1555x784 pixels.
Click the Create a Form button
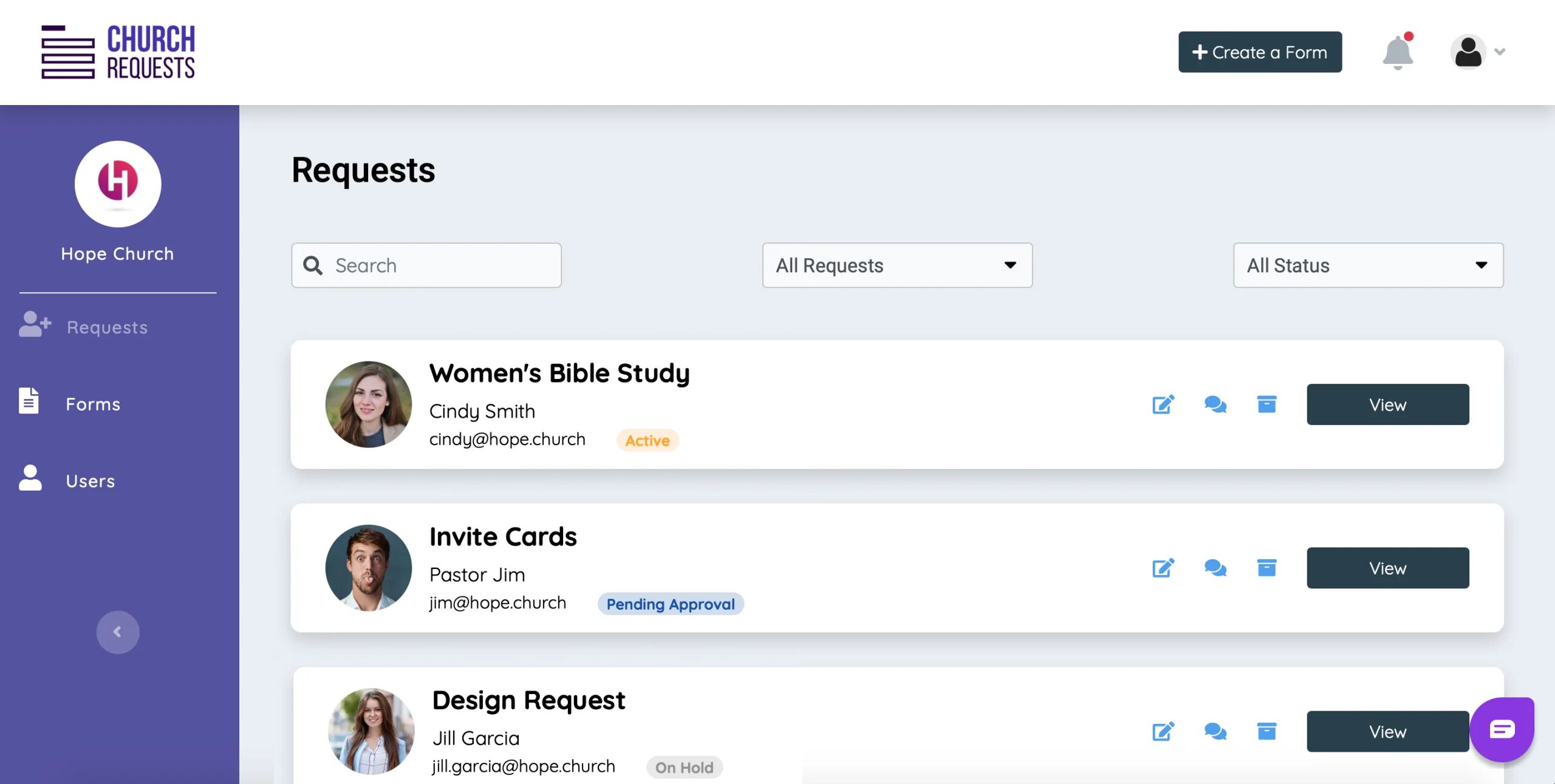point(1260,52)
